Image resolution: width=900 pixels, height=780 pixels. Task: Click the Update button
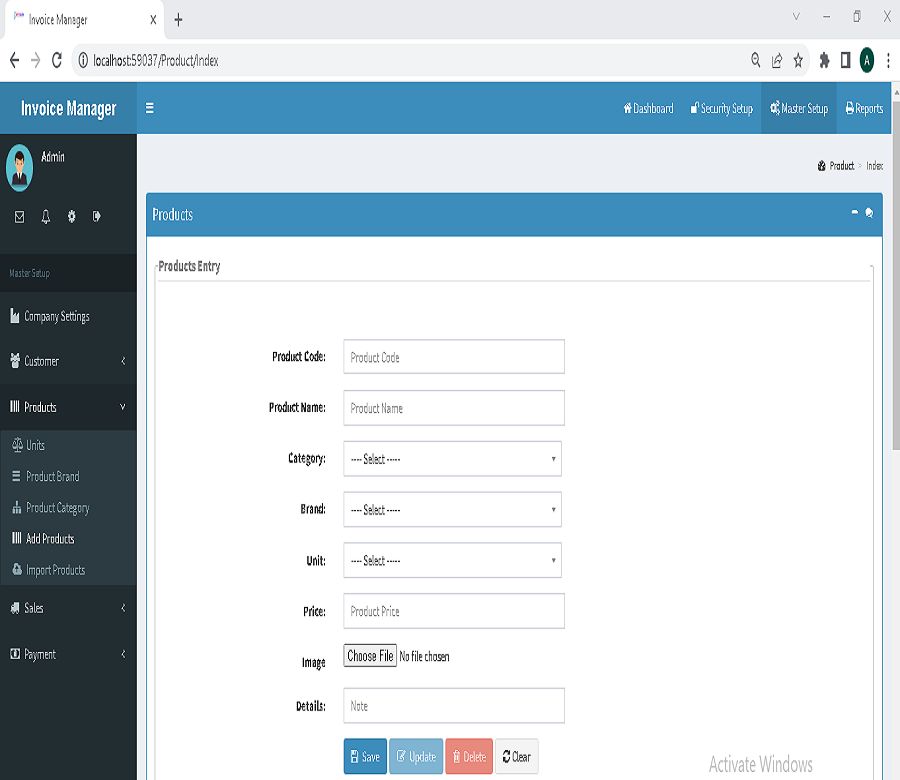coord(416,756)
